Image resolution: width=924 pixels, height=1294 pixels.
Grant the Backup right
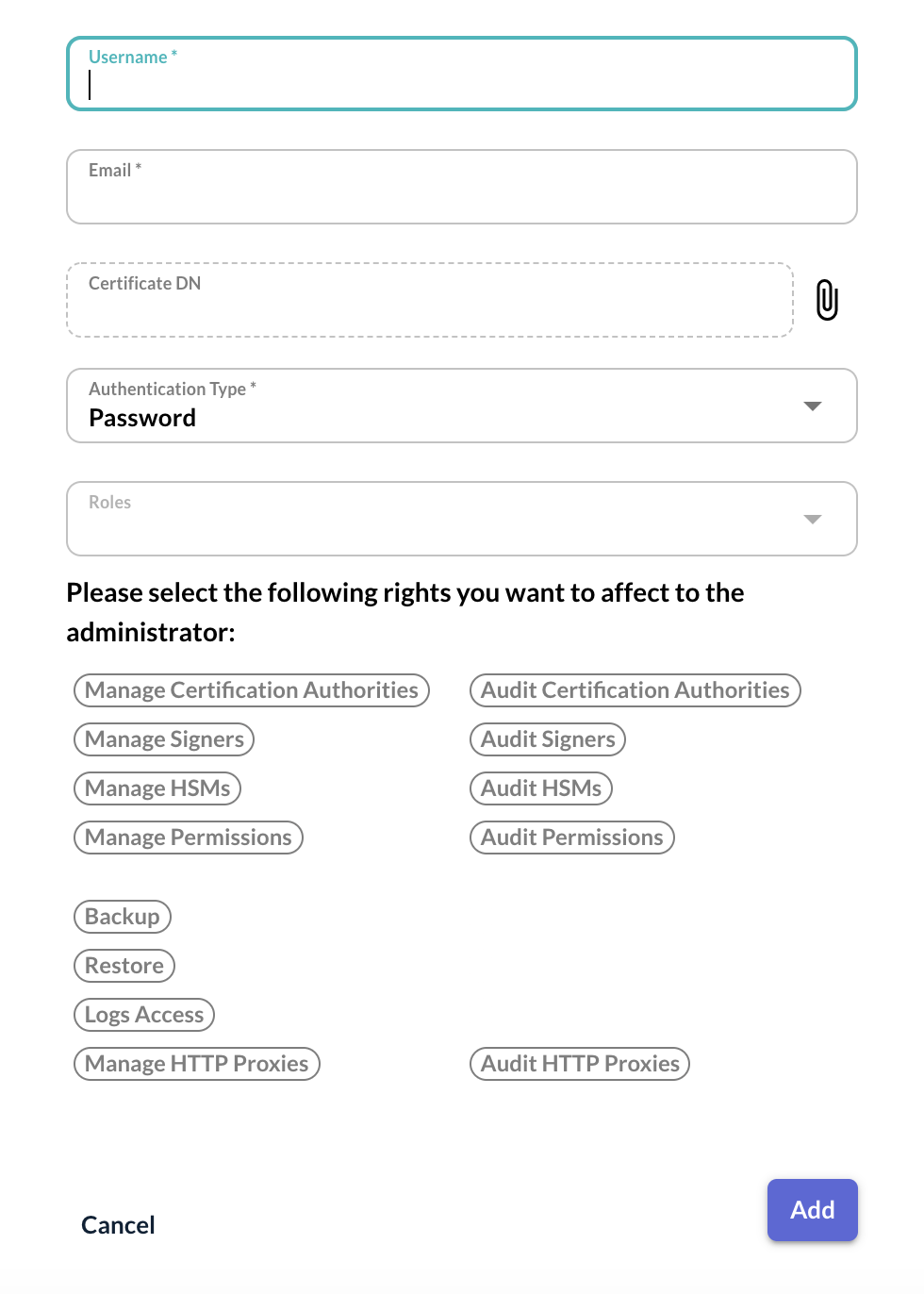[122, 916]
